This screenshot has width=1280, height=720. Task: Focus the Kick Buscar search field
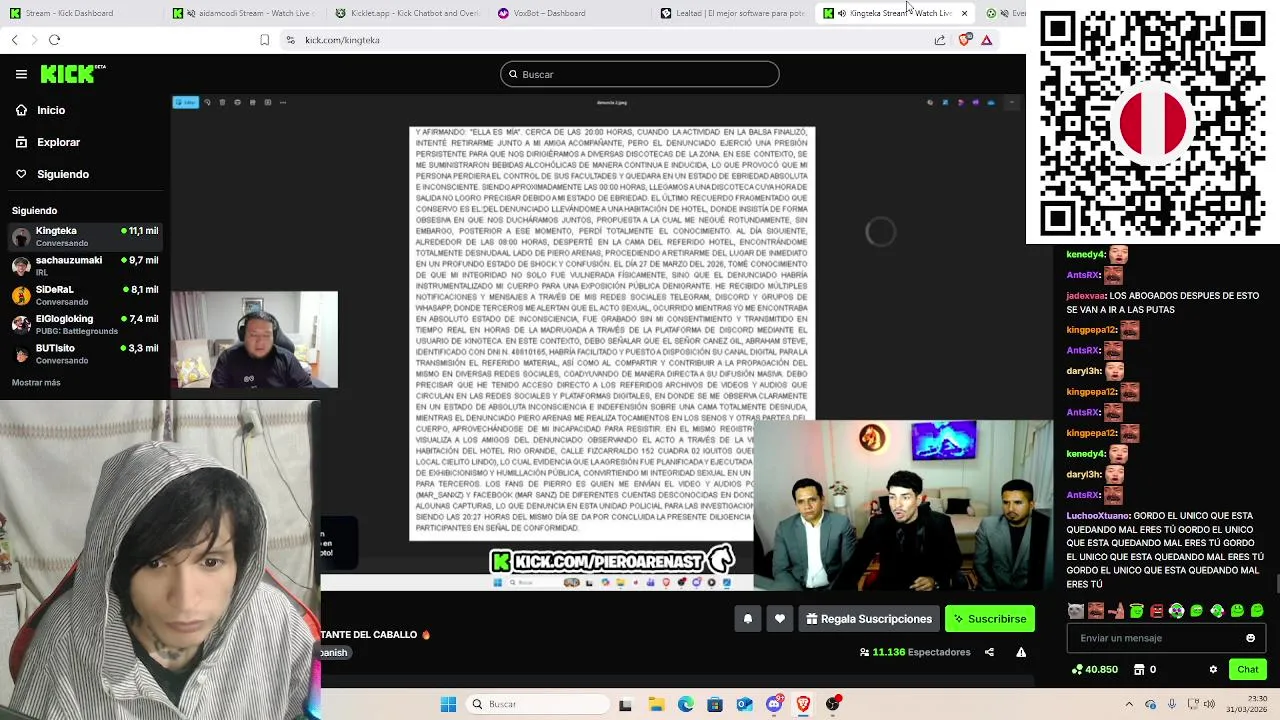[x=640, y=74]
